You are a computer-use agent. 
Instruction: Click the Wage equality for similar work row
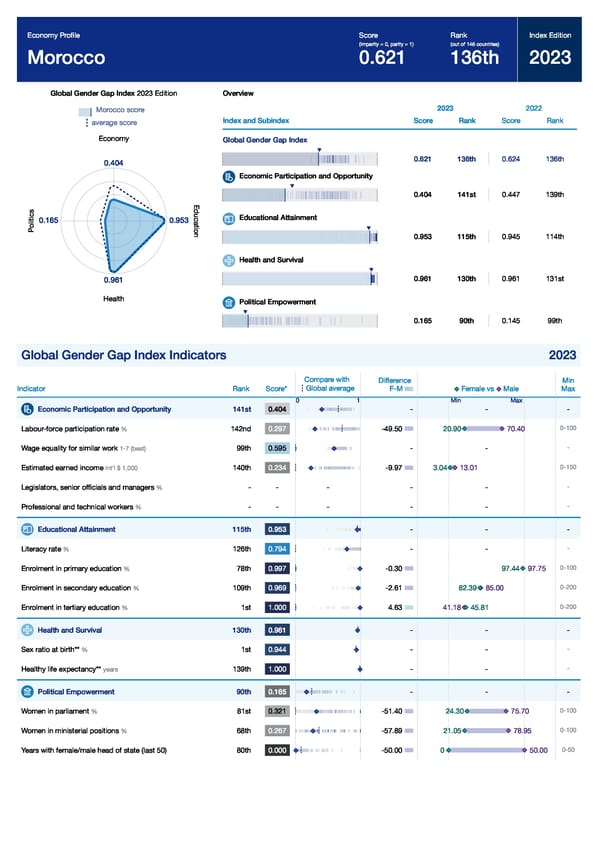click(70, 448)
